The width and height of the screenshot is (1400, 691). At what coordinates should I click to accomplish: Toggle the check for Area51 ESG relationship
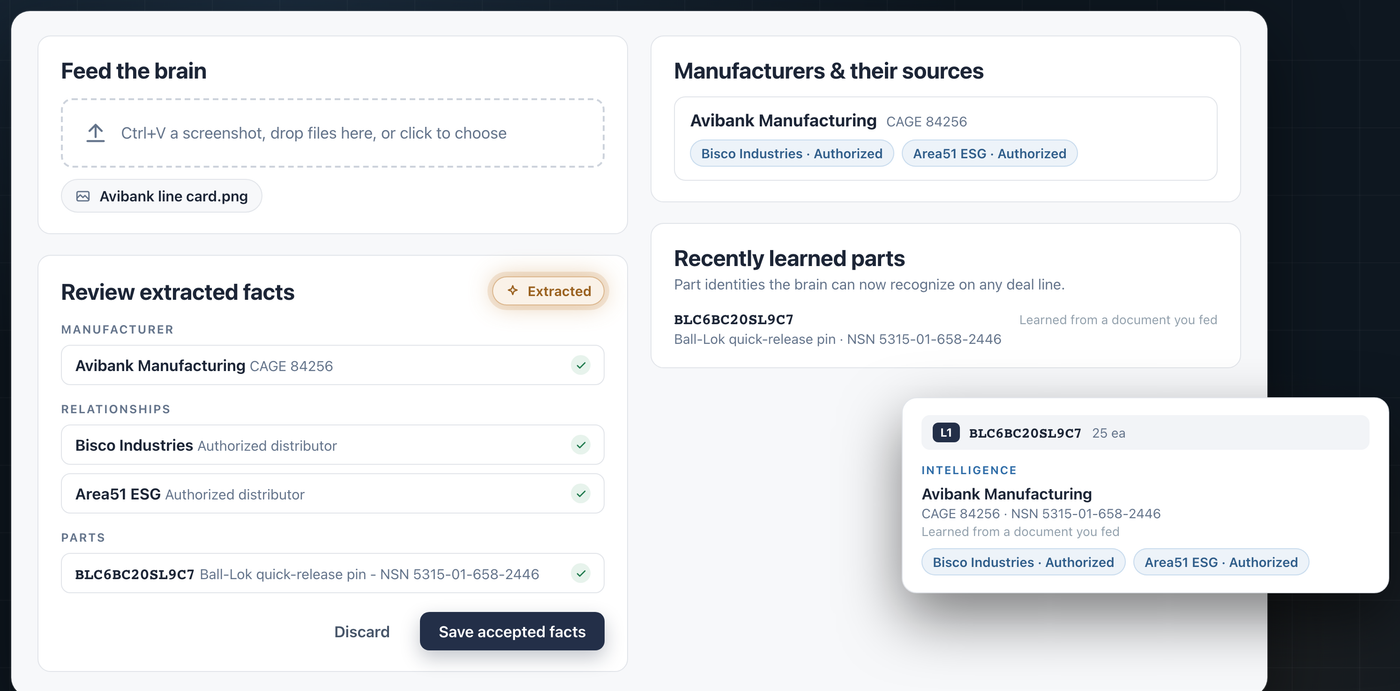coord(581,493)
